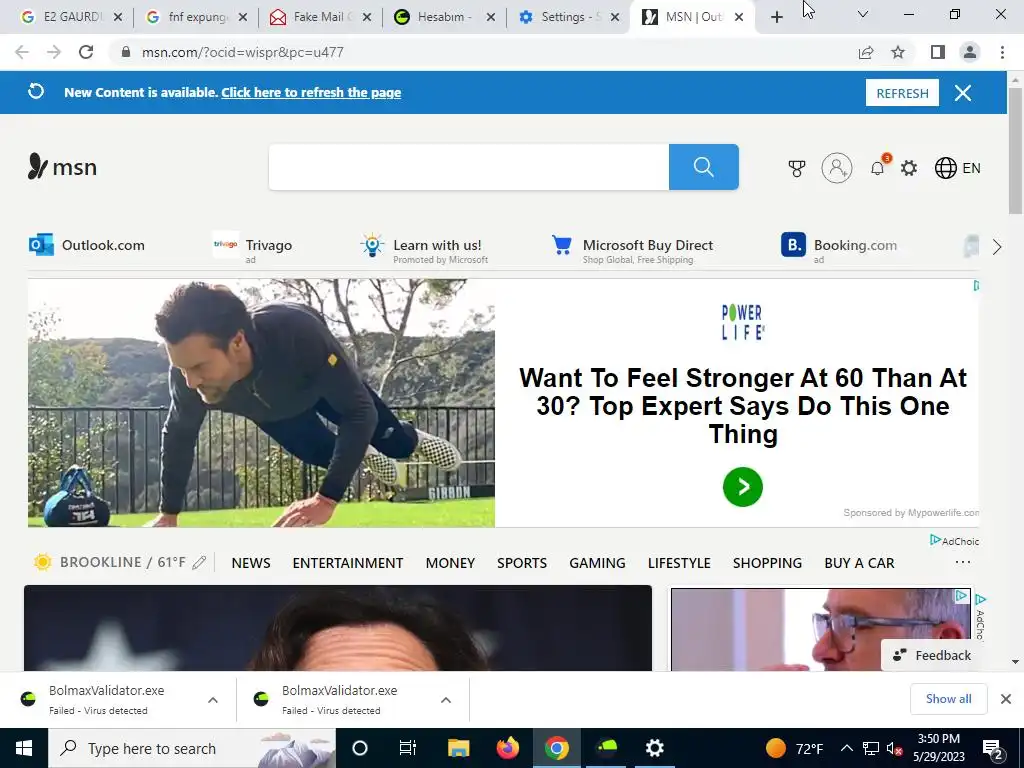Click the green arrow button in Power Life ad
1024x768 pixels.
click(743, 487)
